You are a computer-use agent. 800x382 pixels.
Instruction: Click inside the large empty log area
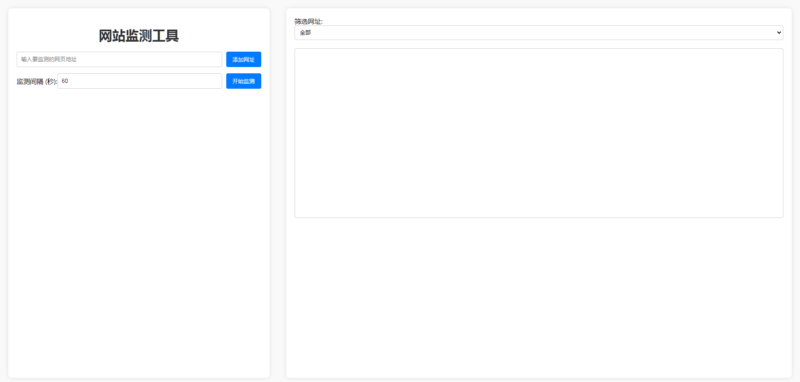point(538,133)
